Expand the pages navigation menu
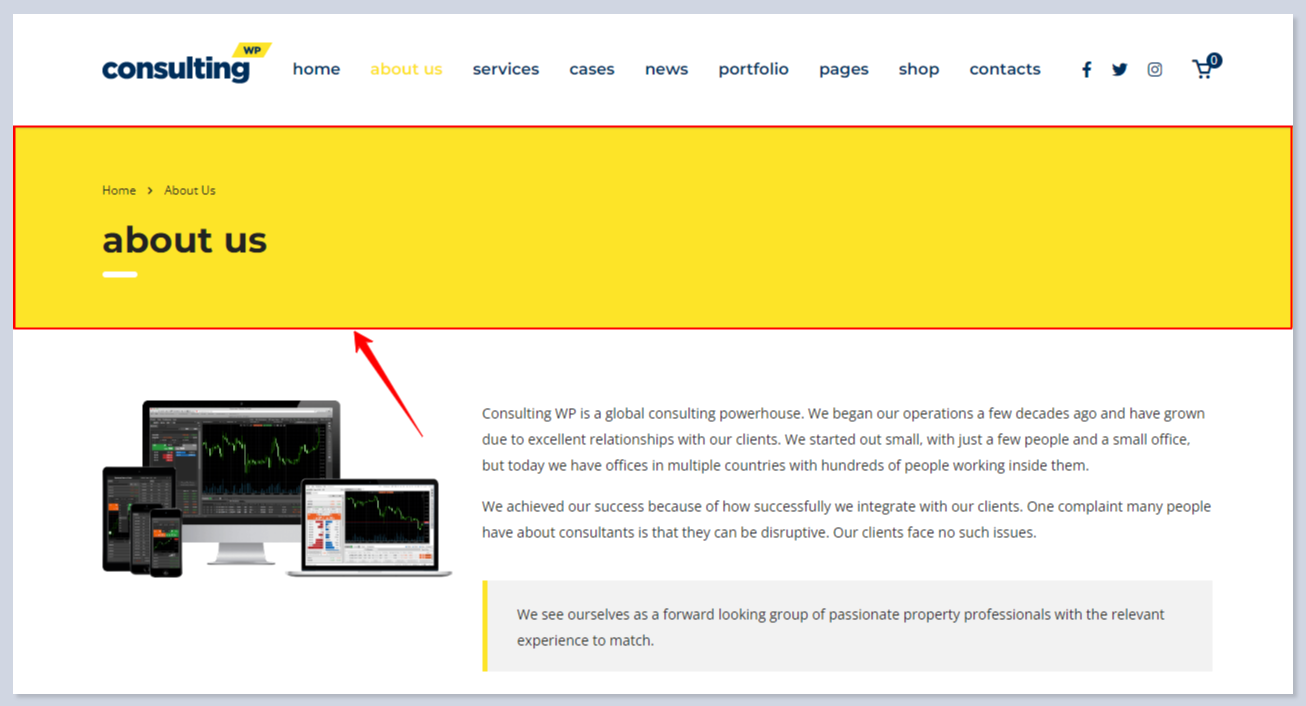1306x706 pixels. [843, 69]
